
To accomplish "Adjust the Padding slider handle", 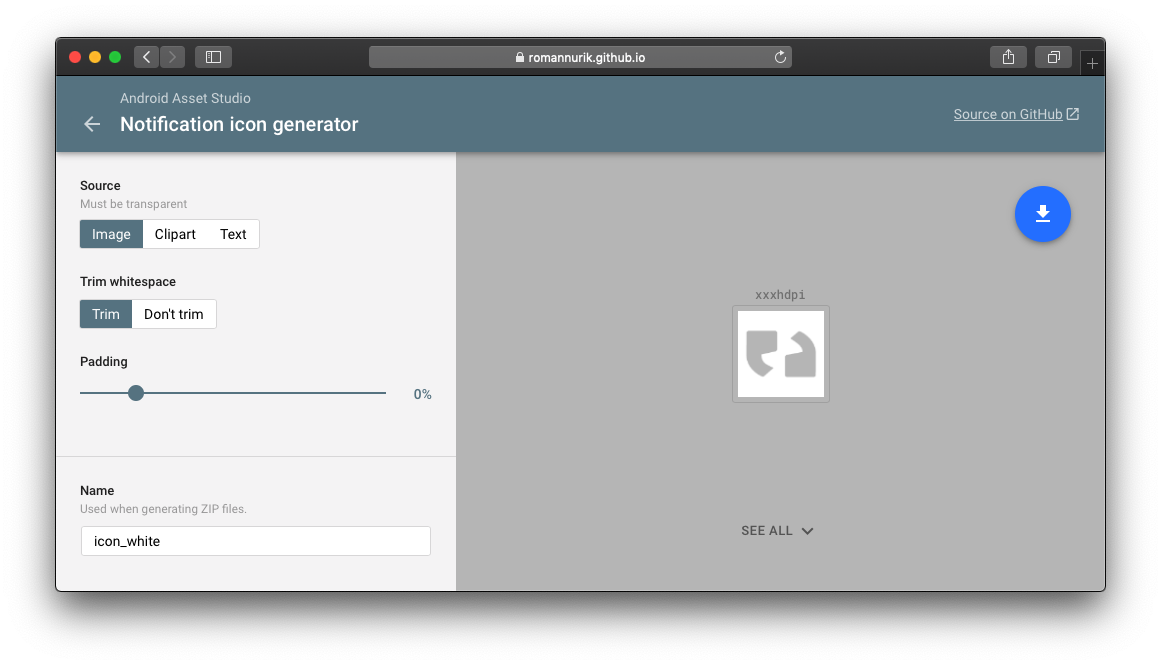I will coord(136,393).
